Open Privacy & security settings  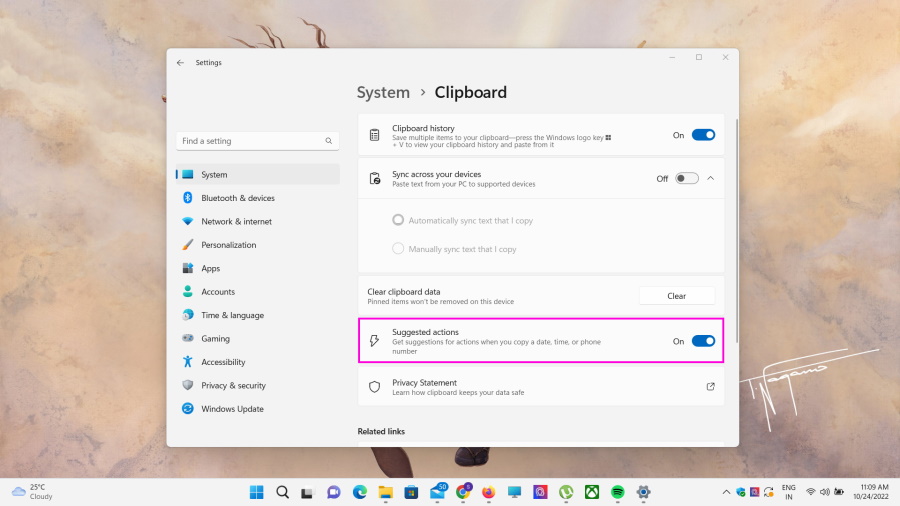click(x=258, y=386)
